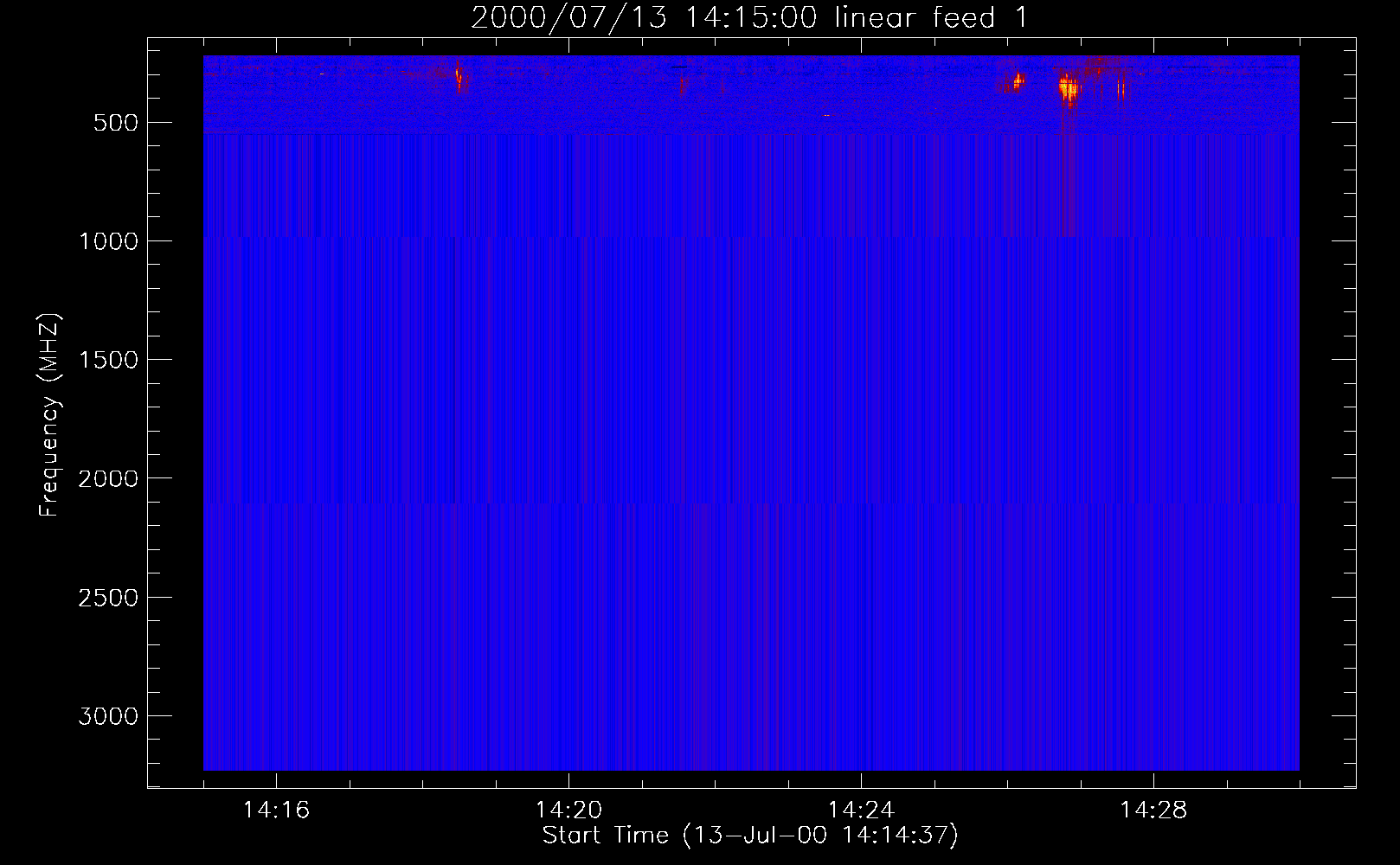Click the 14:20 time tick label
This screenshot has width=1400, height=865.
(568, 811)
